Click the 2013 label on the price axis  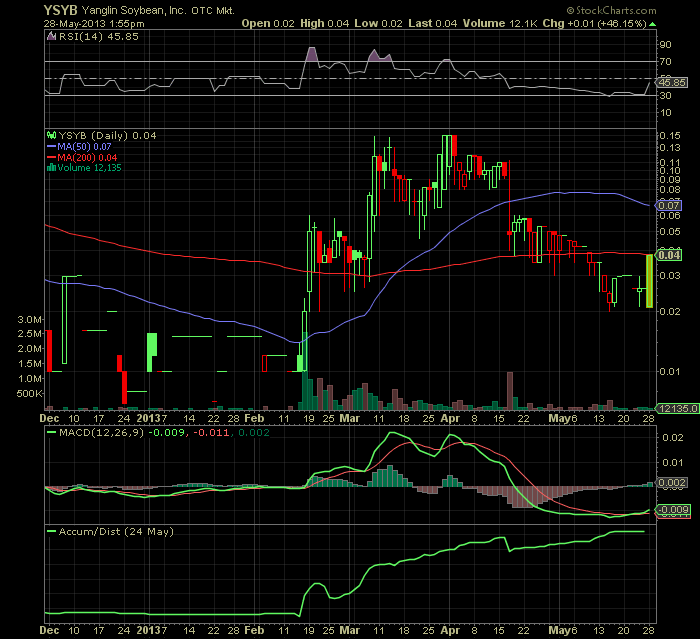tap(149, 418)
